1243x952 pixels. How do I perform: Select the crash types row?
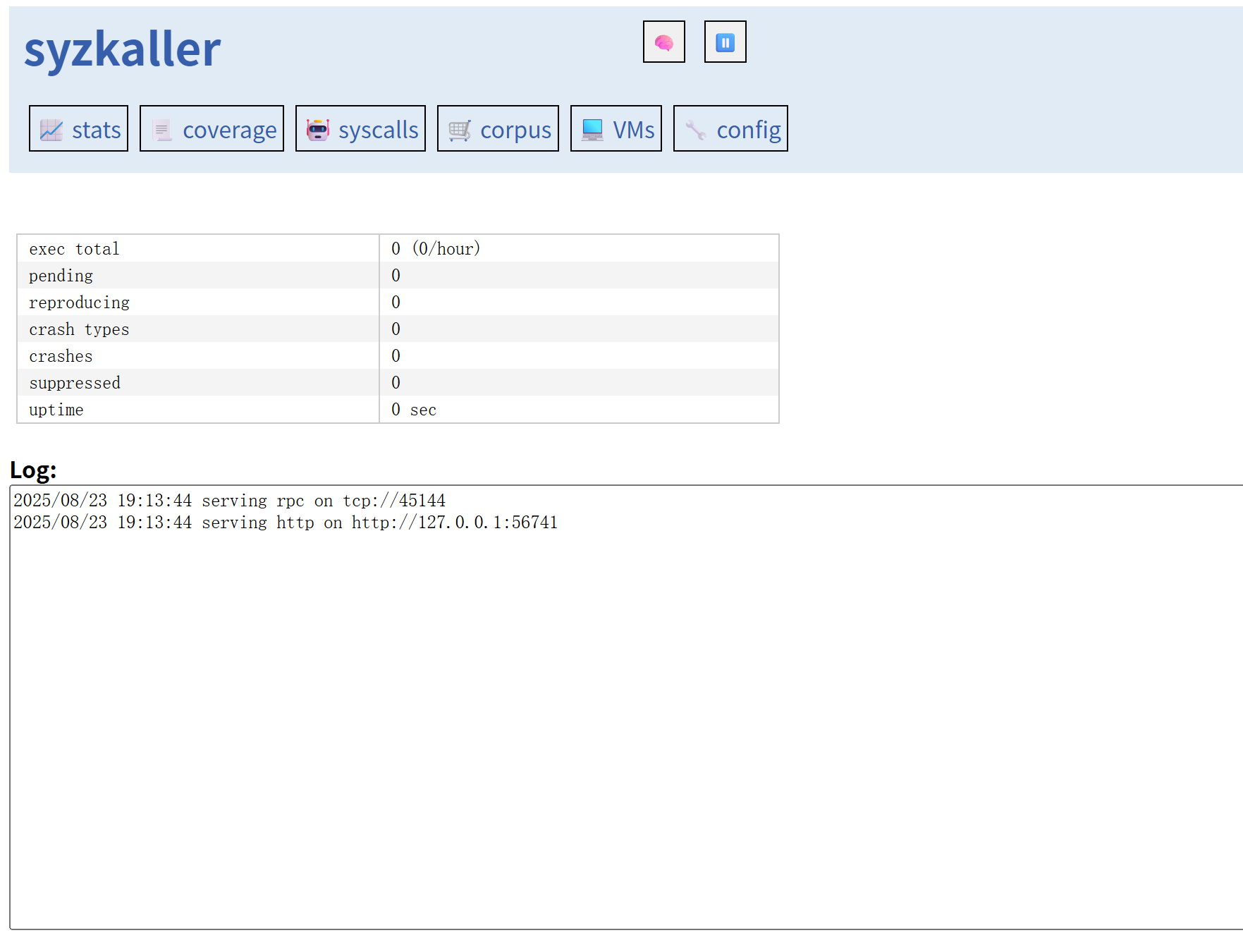[x=79, y=329]
